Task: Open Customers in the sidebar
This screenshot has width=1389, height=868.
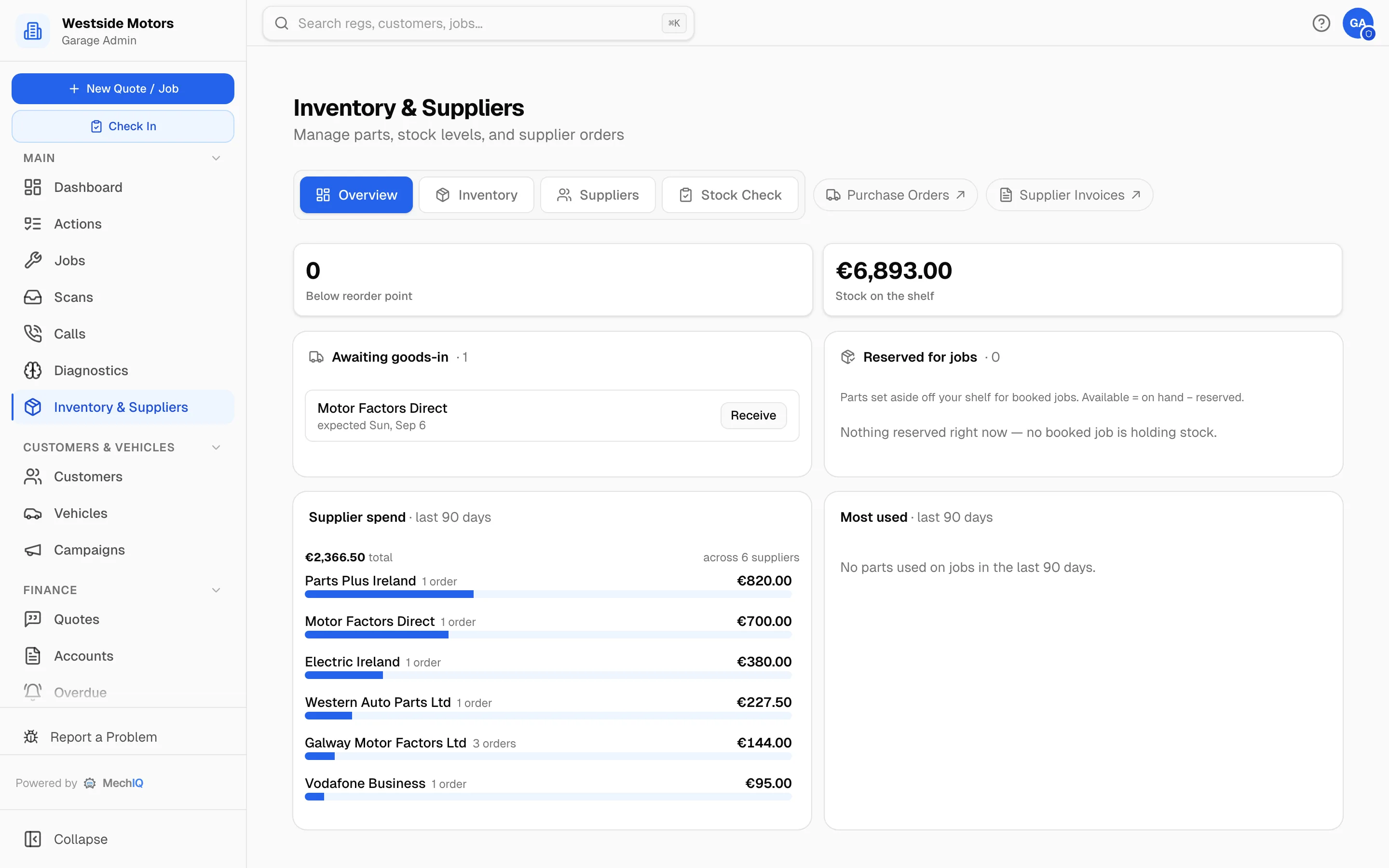Action: (x=123, y=476)
